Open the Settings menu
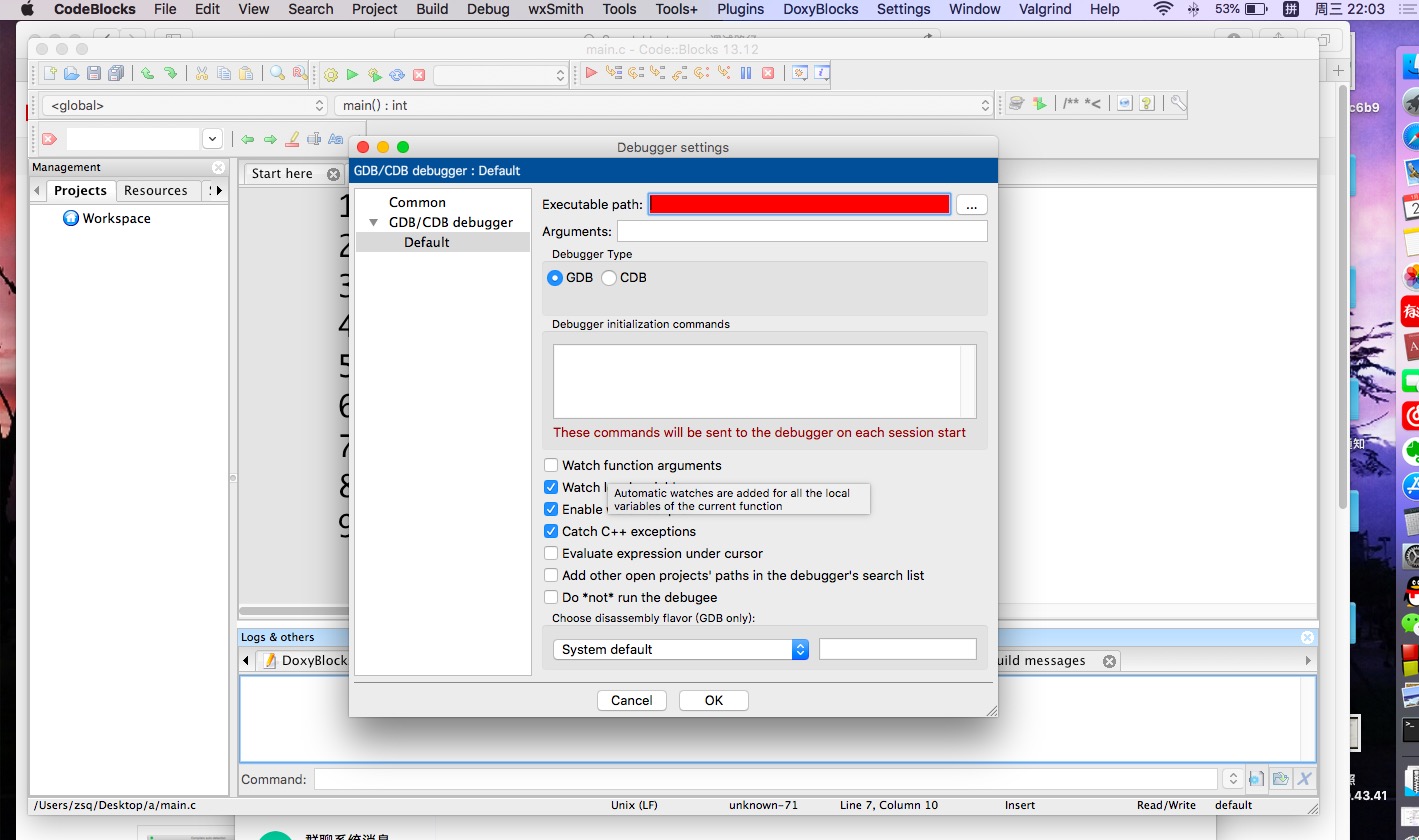The width and height of the screenshot is (1419, 840). point(903,9)
